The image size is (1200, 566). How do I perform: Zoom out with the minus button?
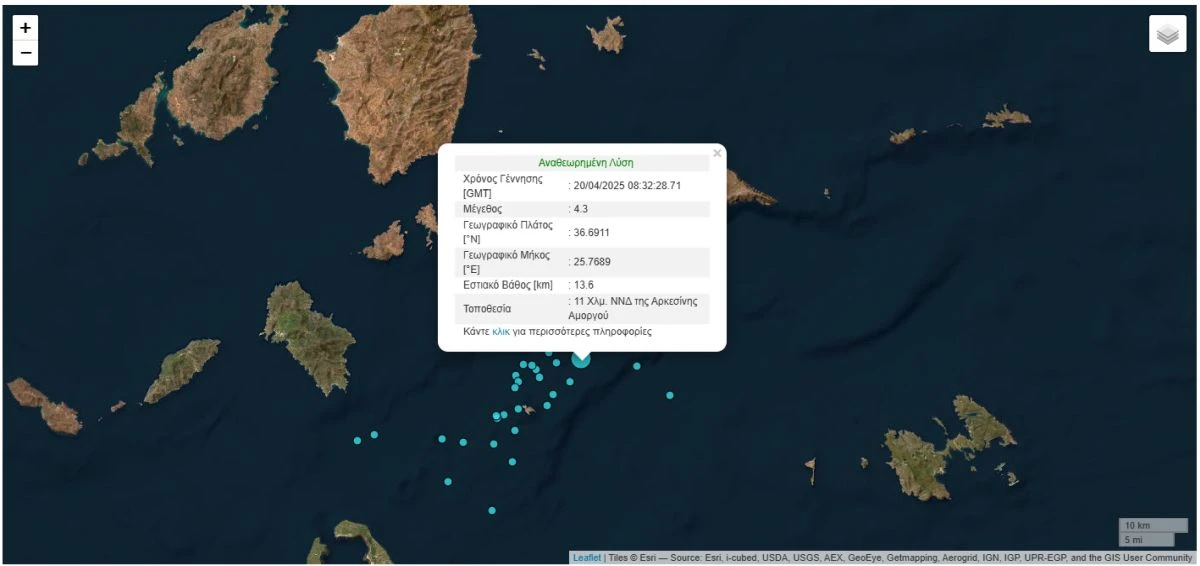(25, 53)
